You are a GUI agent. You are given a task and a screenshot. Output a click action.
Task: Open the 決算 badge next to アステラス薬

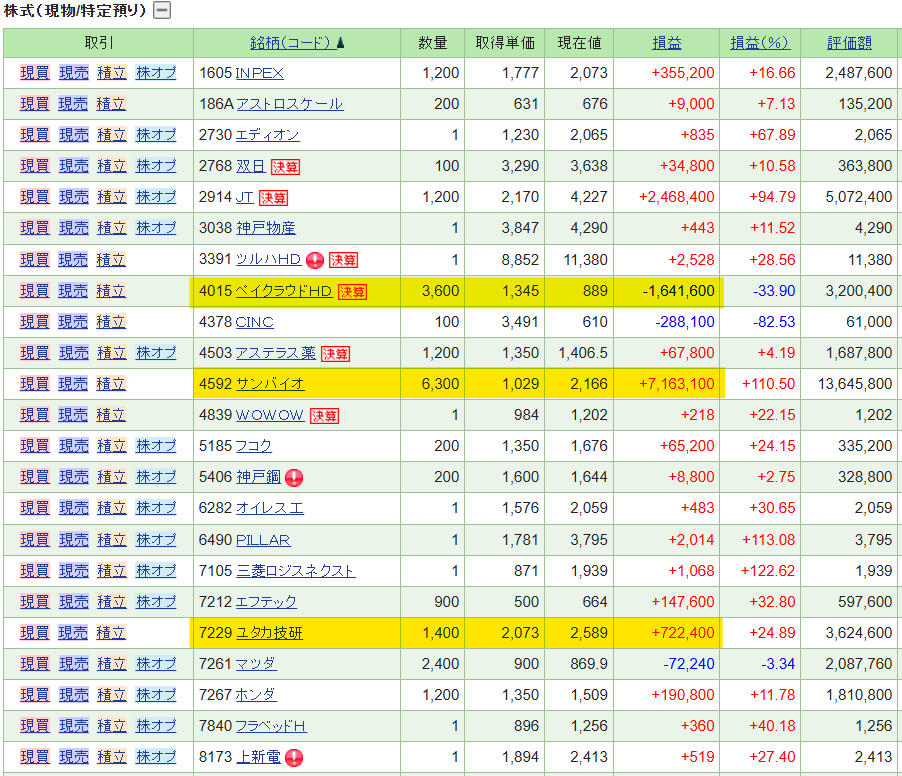click(335, 354)
